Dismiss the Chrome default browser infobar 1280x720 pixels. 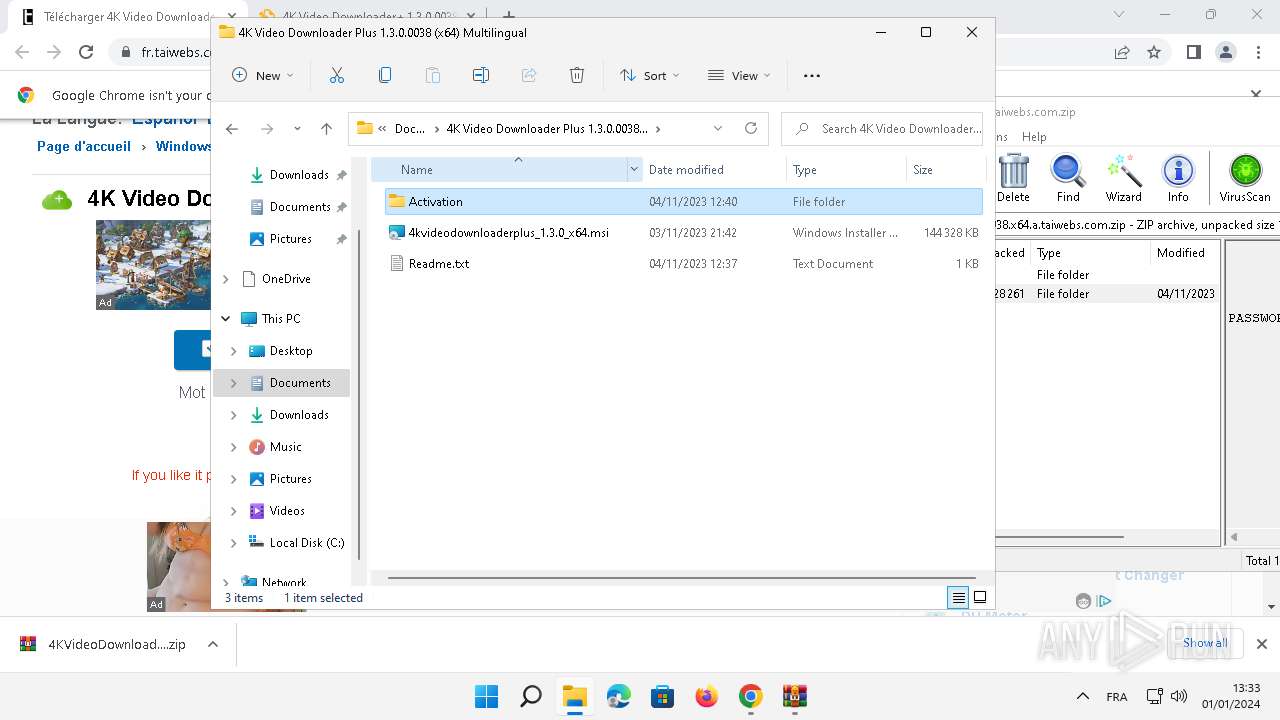tap(1257, 95)
